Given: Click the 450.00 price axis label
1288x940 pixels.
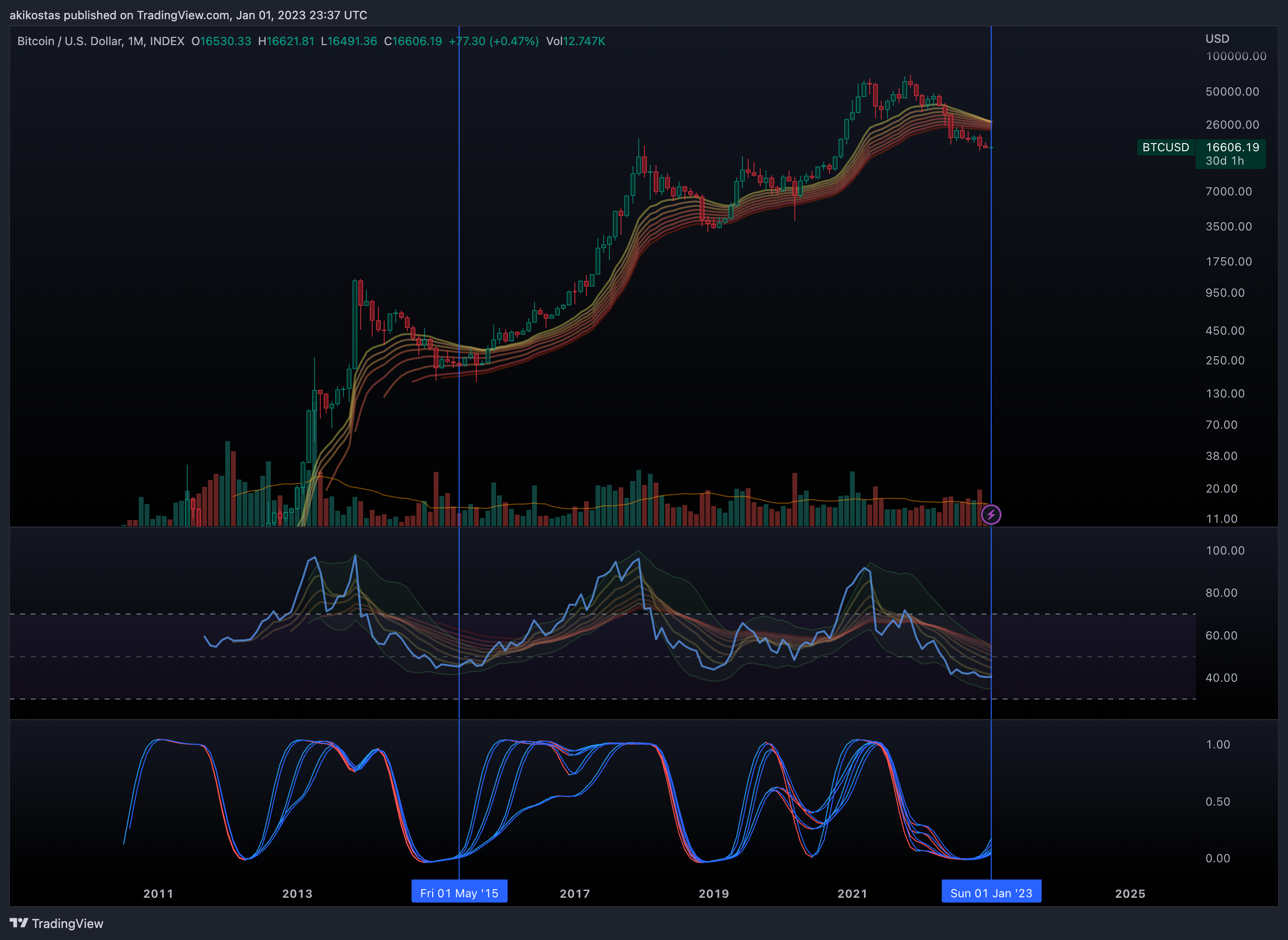Looking at the screenshot, I should pyautogui.click(x=1225, y=331).
